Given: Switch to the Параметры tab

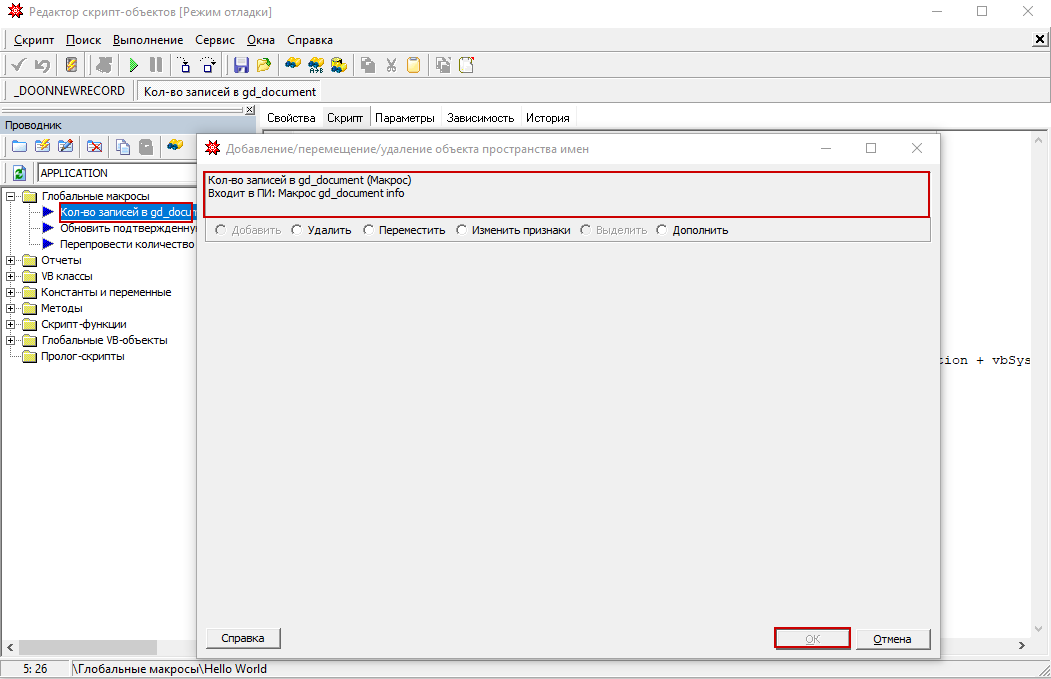Looking at the screenshot, I should (x=404, y=118).
